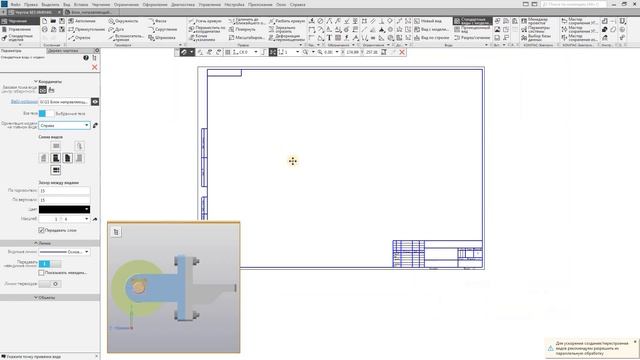Close the parallel processing notification
The width and height of the screenshot is (640, 360).
[x=635, y=342]
